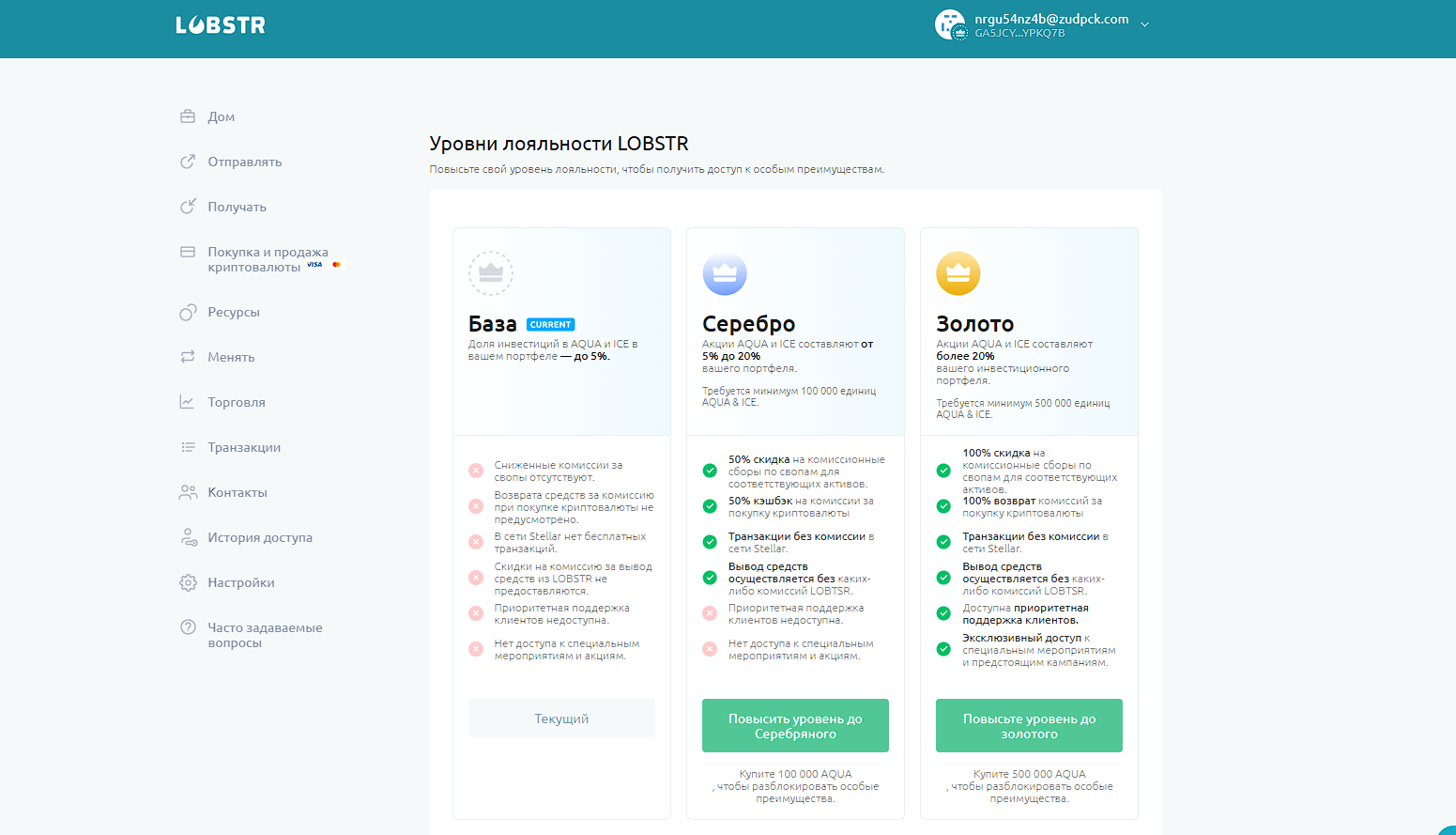The image size is (1456, 835).
Task: Click the LOBSTR logo in header
Action: click(221, 25)
